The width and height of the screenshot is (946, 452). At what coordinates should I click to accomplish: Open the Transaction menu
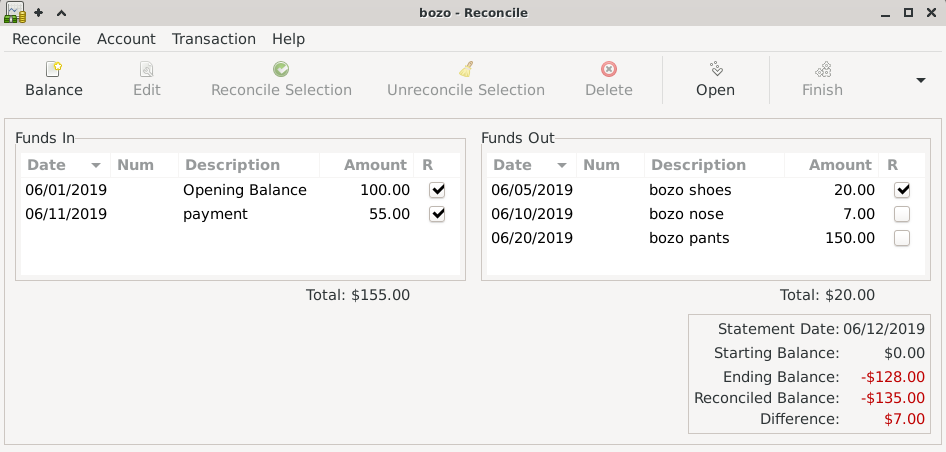(x=213, y=39)
